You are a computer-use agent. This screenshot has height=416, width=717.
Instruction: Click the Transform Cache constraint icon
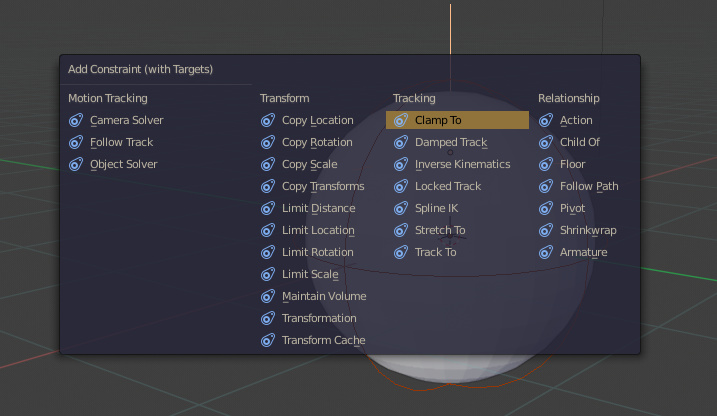coord(268,340)
